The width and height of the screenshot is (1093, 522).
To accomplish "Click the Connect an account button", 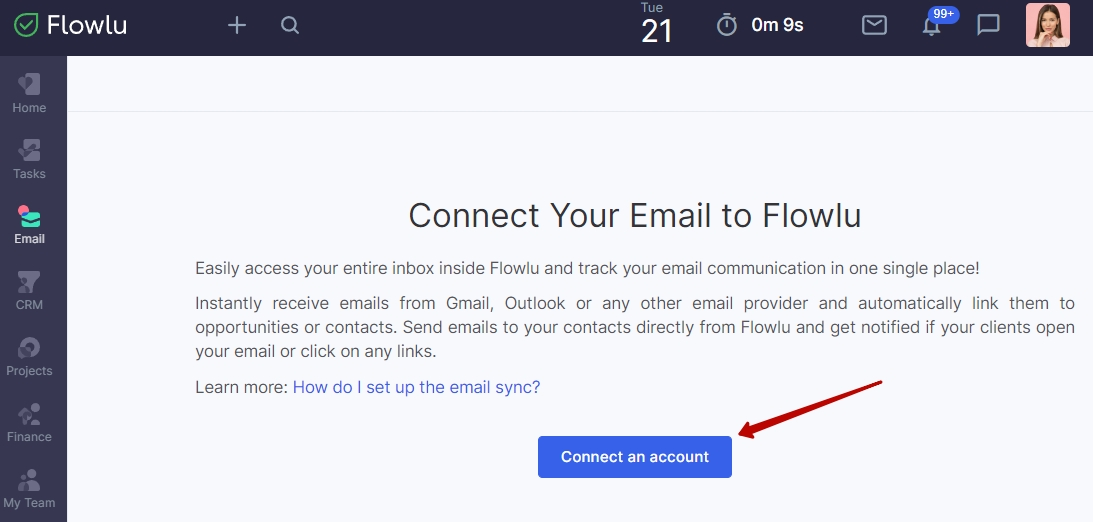I will (x=635, y=457).
